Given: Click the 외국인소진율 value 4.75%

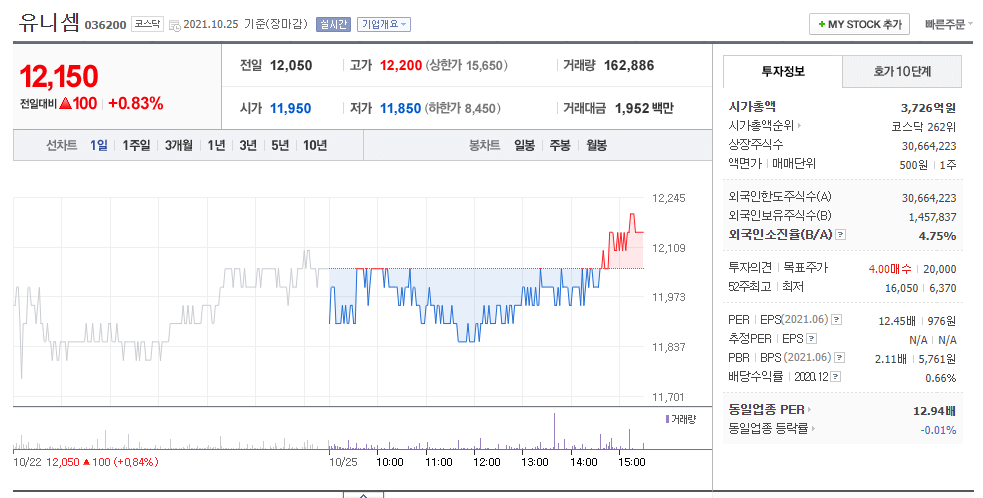Looking at the screenshot, I should [937, 236].
